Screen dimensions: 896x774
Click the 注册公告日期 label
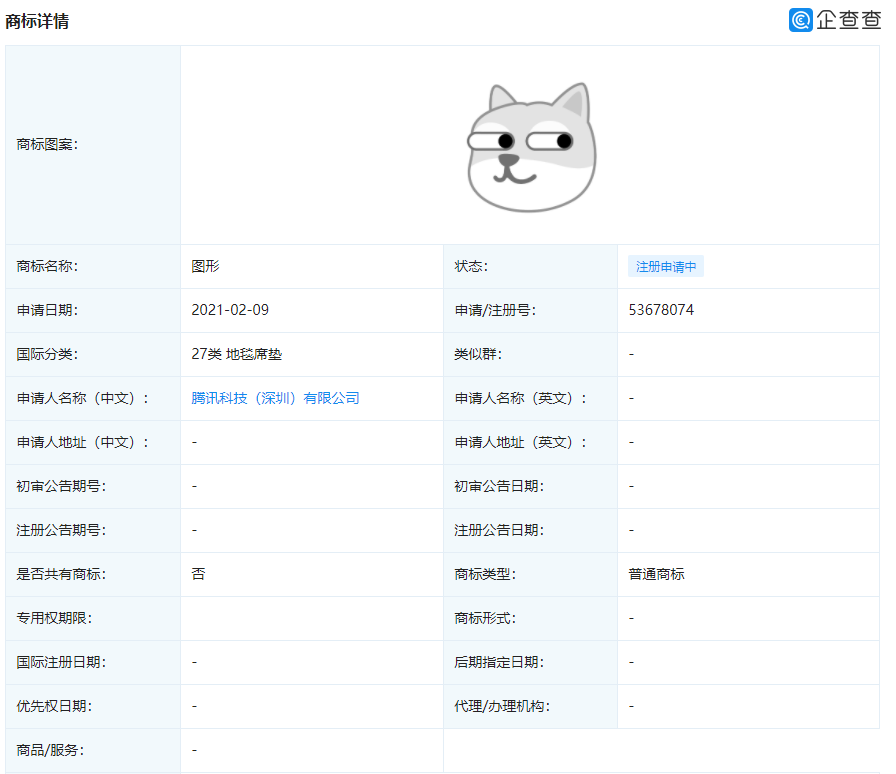[x=499, y=530]
